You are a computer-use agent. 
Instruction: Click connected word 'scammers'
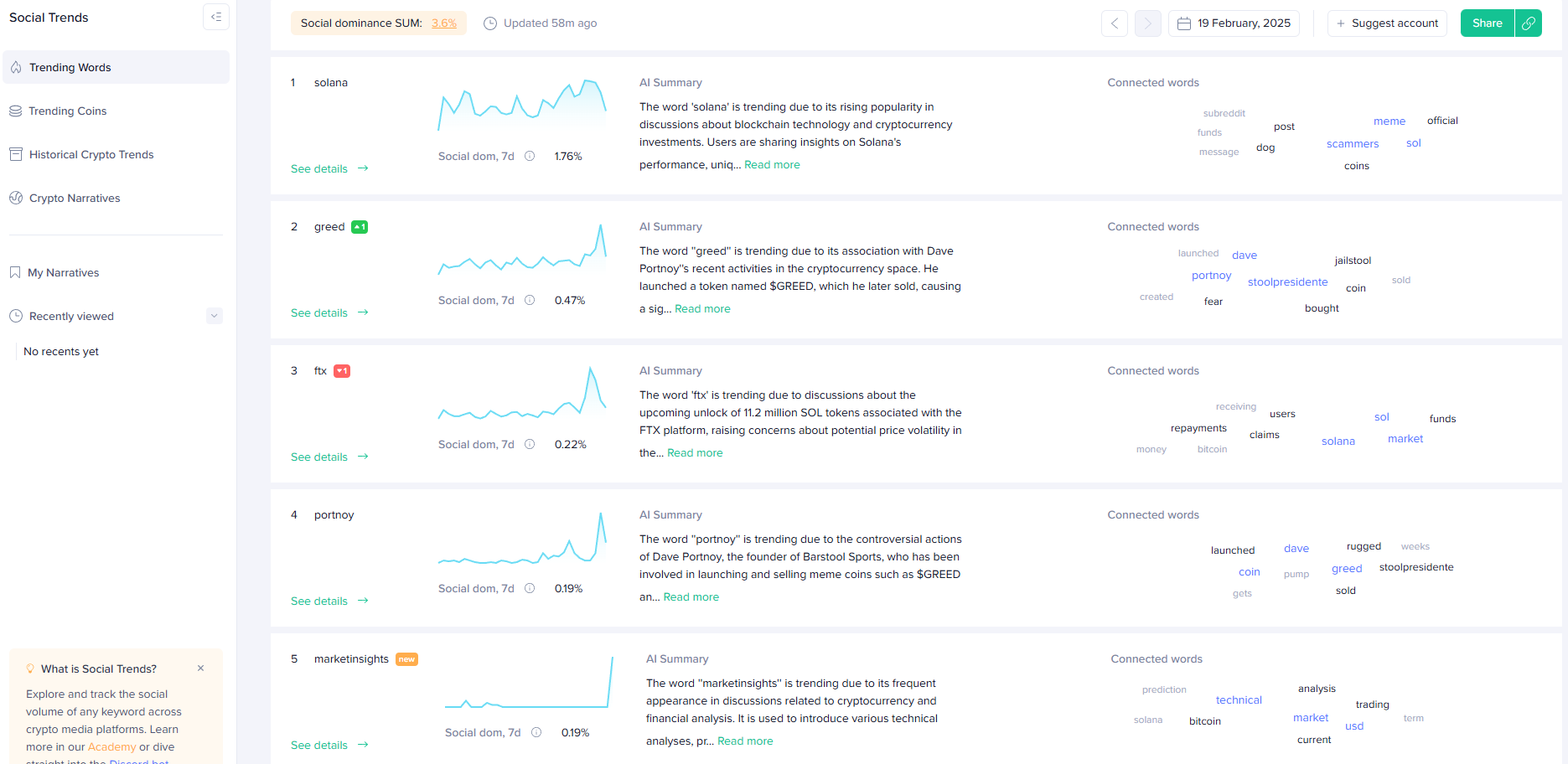(1352, 144)
